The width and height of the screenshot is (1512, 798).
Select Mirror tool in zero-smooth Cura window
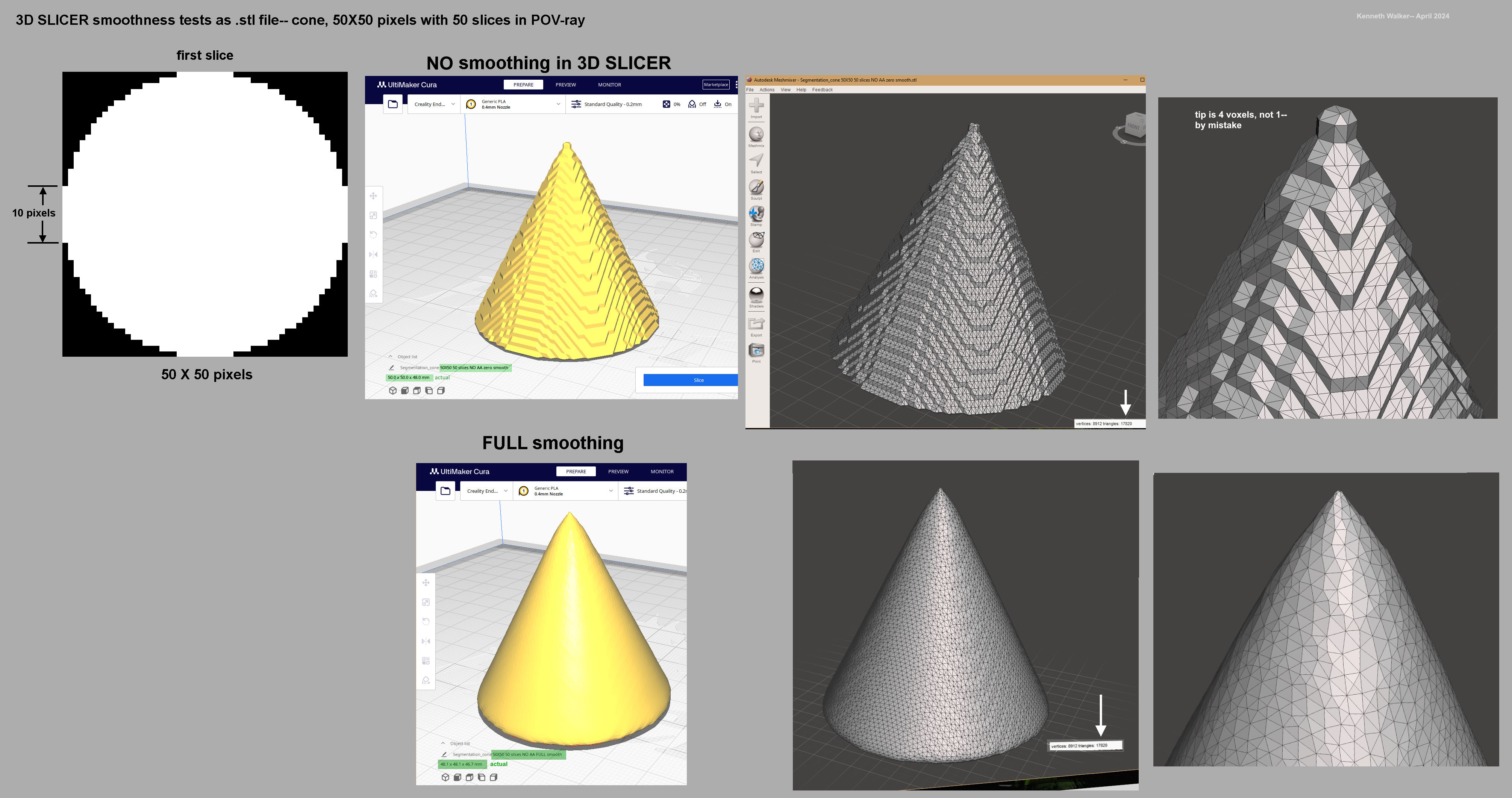tap(373, 254)
